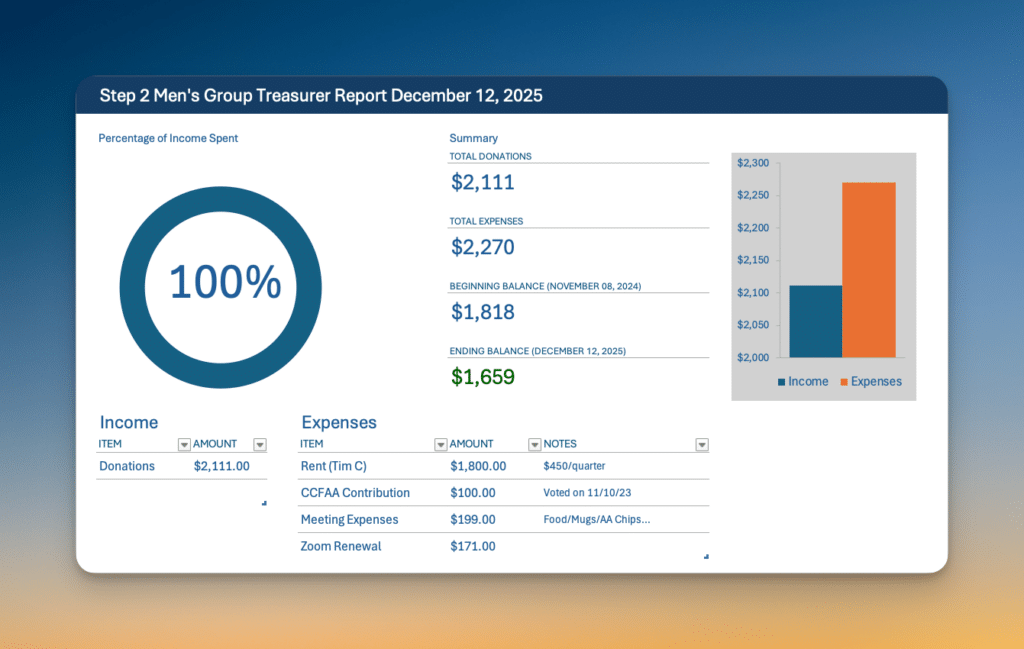Select the blue Income bar in chart
1024x649 pixels.
(x=816, y=321)
